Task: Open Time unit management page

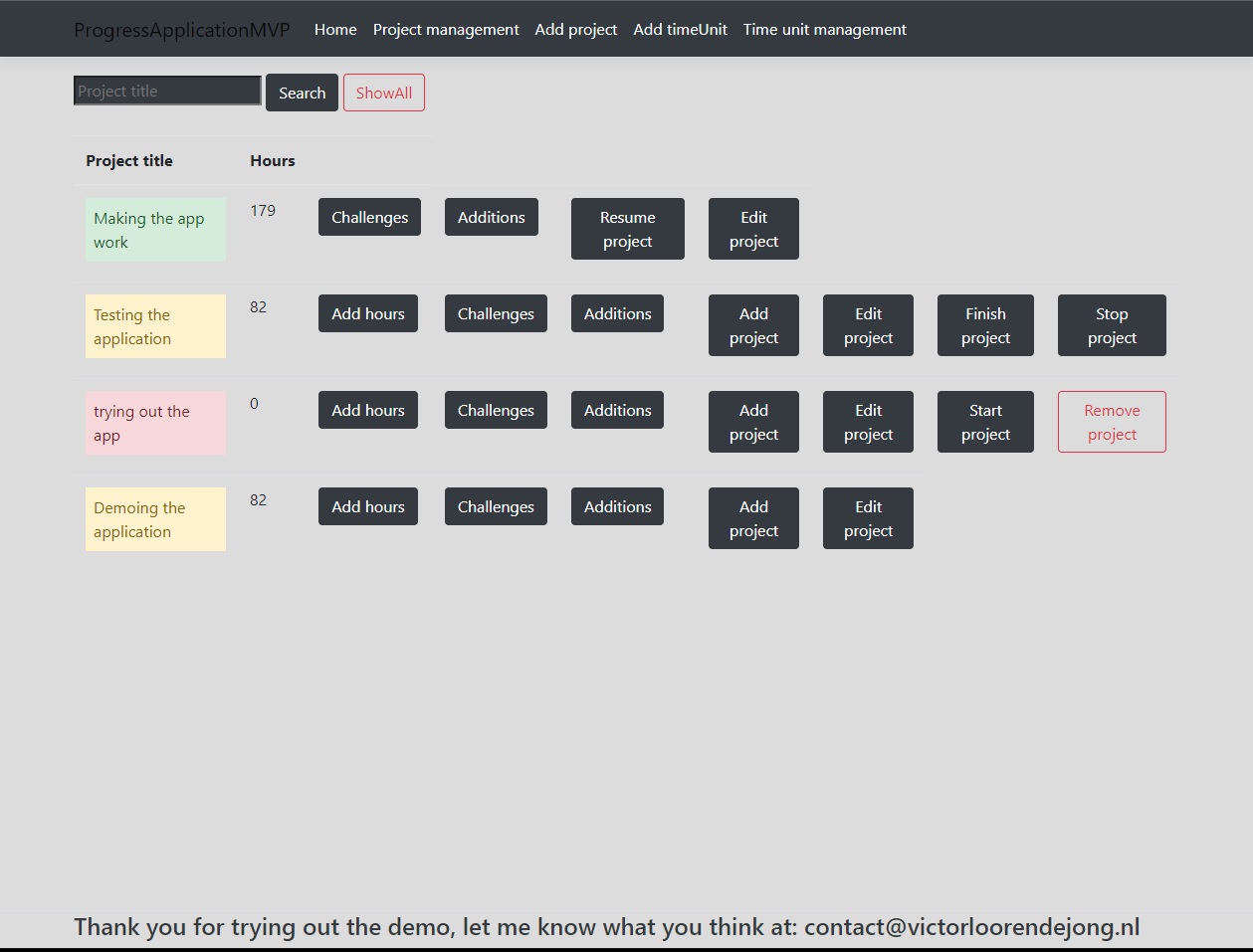Action: click(x=824, y=30)
